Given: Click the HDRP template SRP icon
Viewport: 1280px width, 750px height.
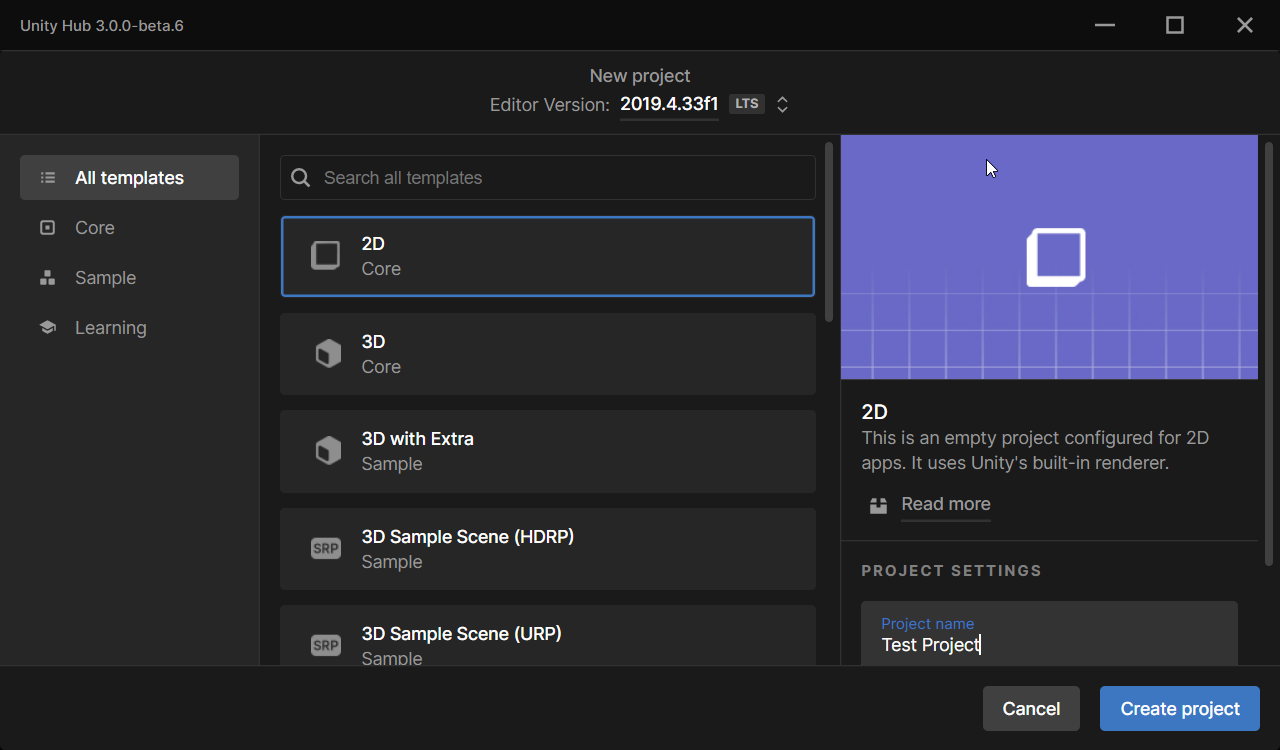Looking at the screenshot, I should click(326, 549).
